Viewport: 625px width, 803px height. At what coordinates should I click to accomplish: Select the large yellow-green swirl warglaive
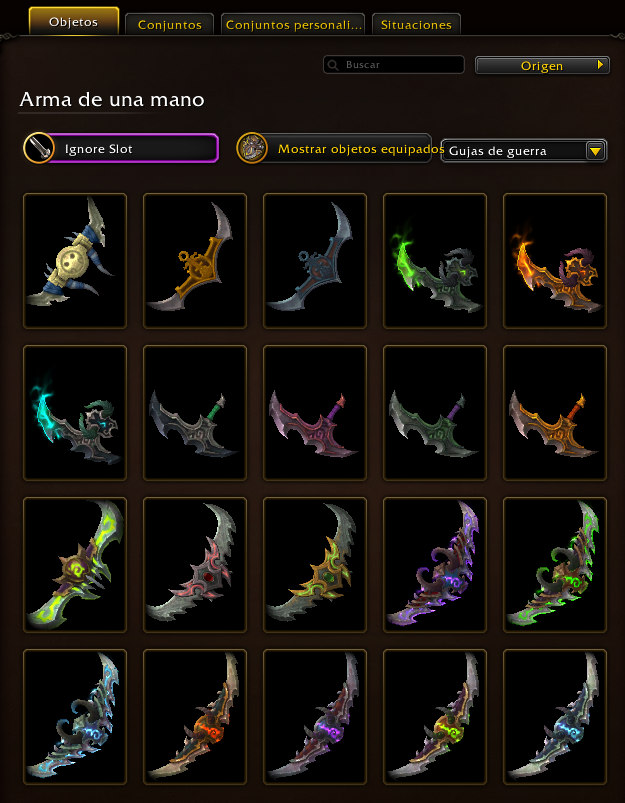click(75, 565)
